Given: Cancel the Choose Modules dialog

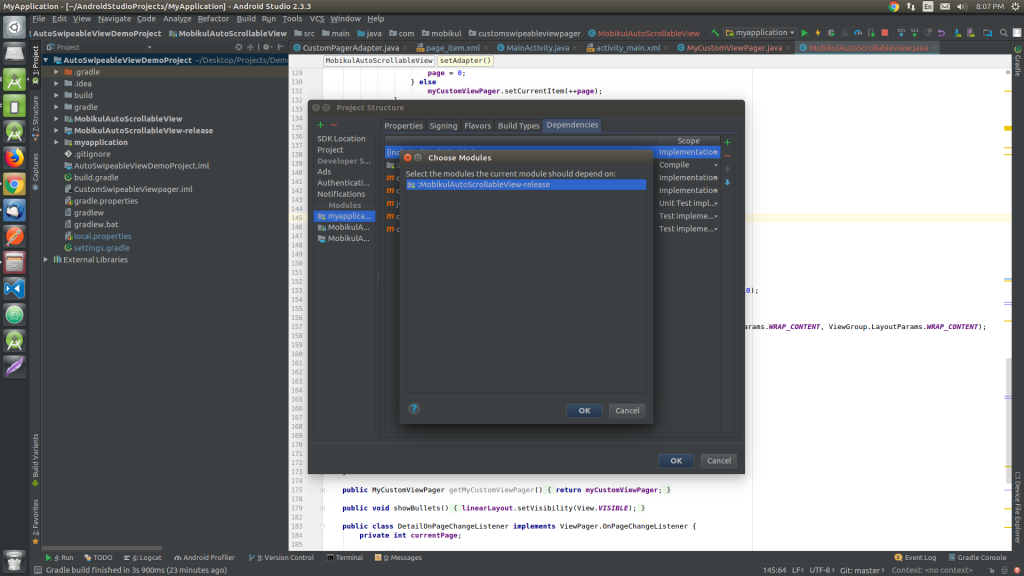Looking at the screenshot, I should pos(627,410).
